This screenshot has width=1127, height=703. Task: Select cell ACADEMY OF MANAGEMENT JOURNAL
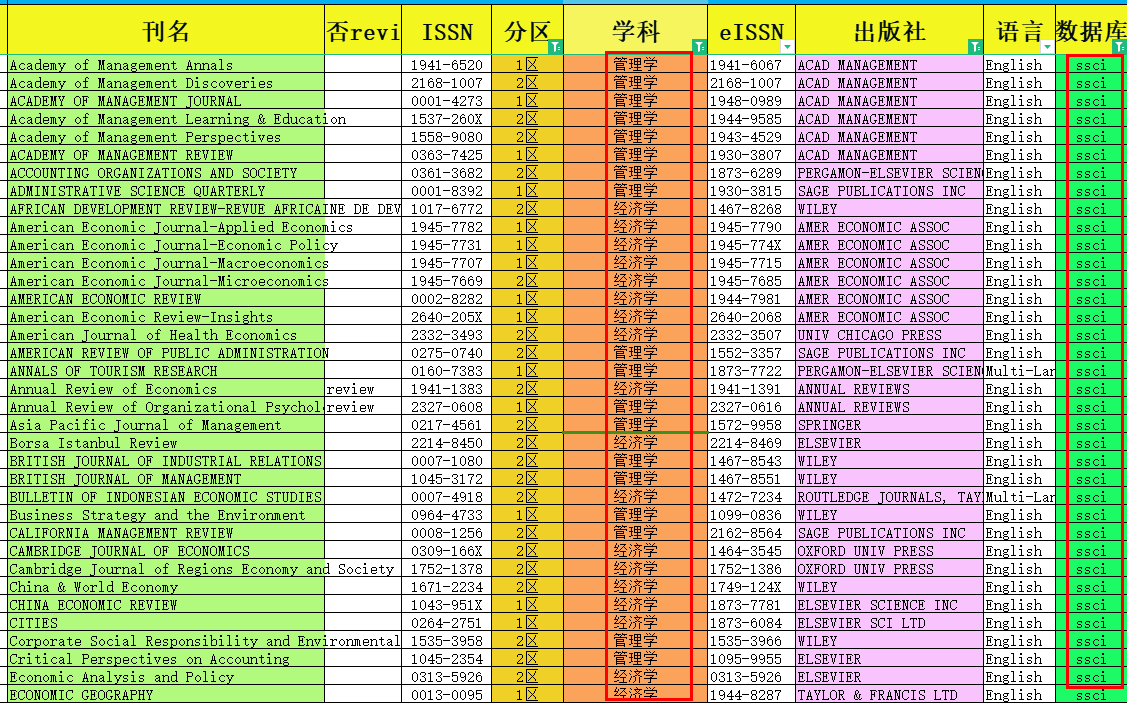[166, 101]
